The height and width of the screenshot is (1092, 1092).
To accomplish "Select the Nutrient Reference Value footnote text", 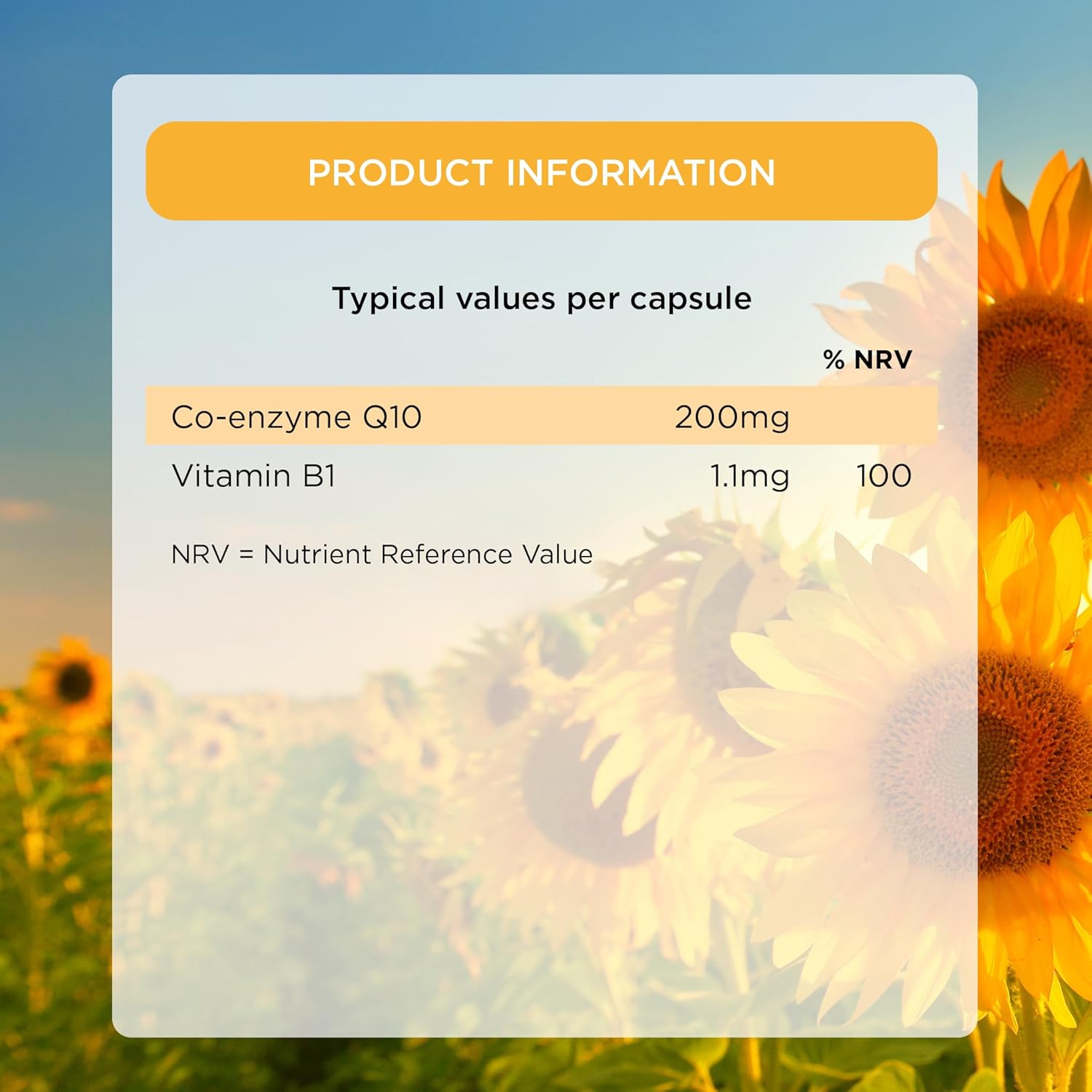I will click(x=428, y=555).
